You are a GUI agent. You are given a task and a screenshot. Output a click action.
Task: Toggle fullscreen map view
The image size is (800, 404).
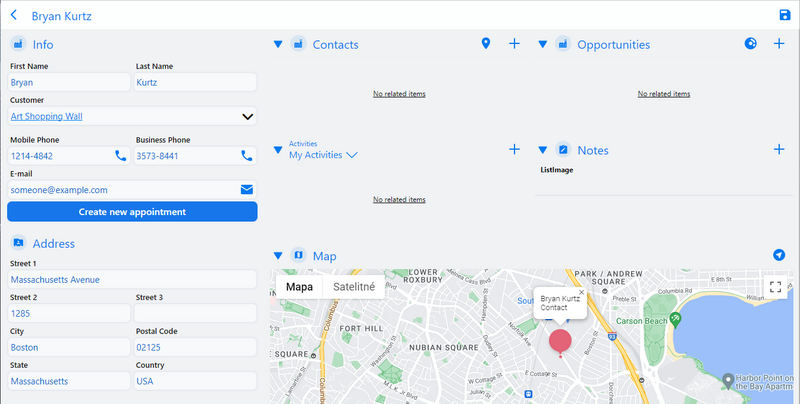[x=775, y=287]
